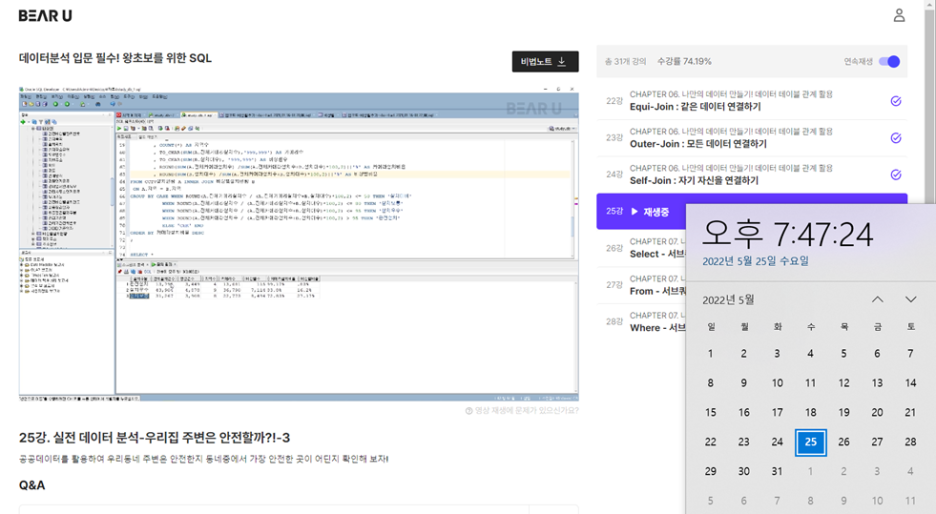This screenshot has height=514, width=936.
Task: Select May 31 in the calendar
Action: click(x=777, y=472)
